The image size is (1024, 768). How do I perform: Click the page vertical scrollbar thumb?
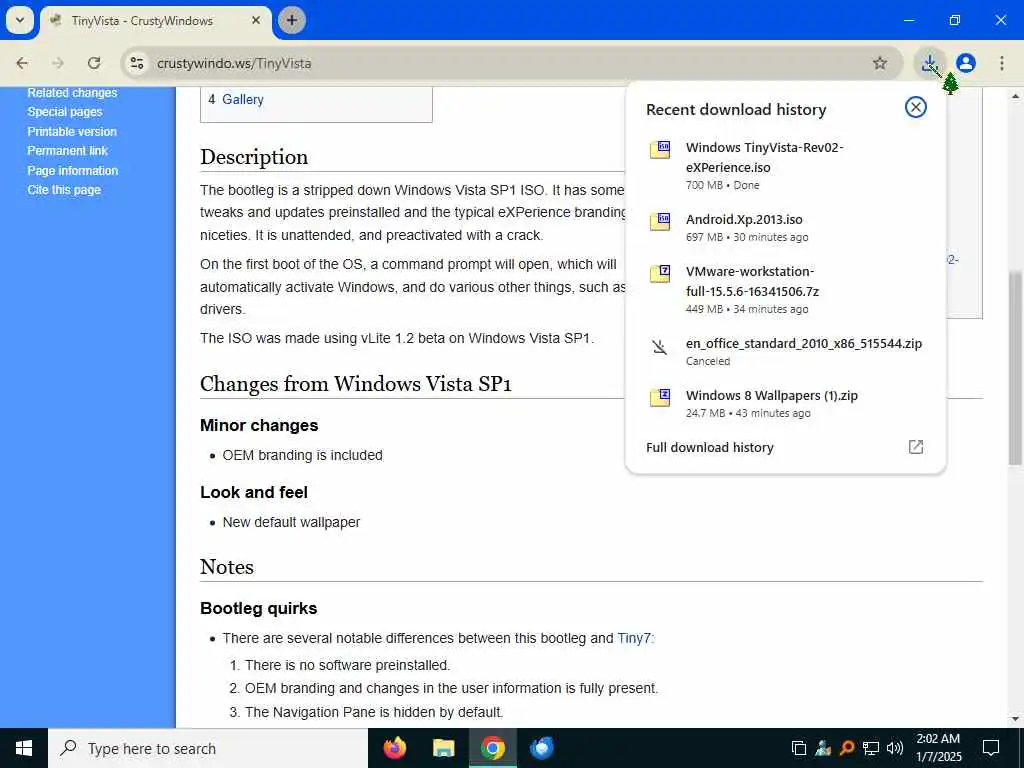1015,368
